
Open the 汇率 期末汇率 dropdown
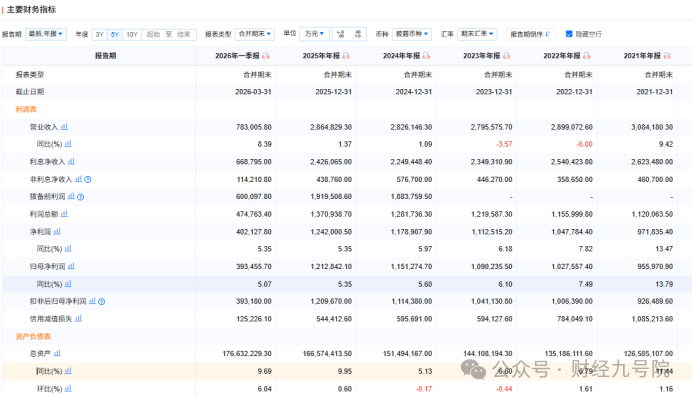(477, 34)
